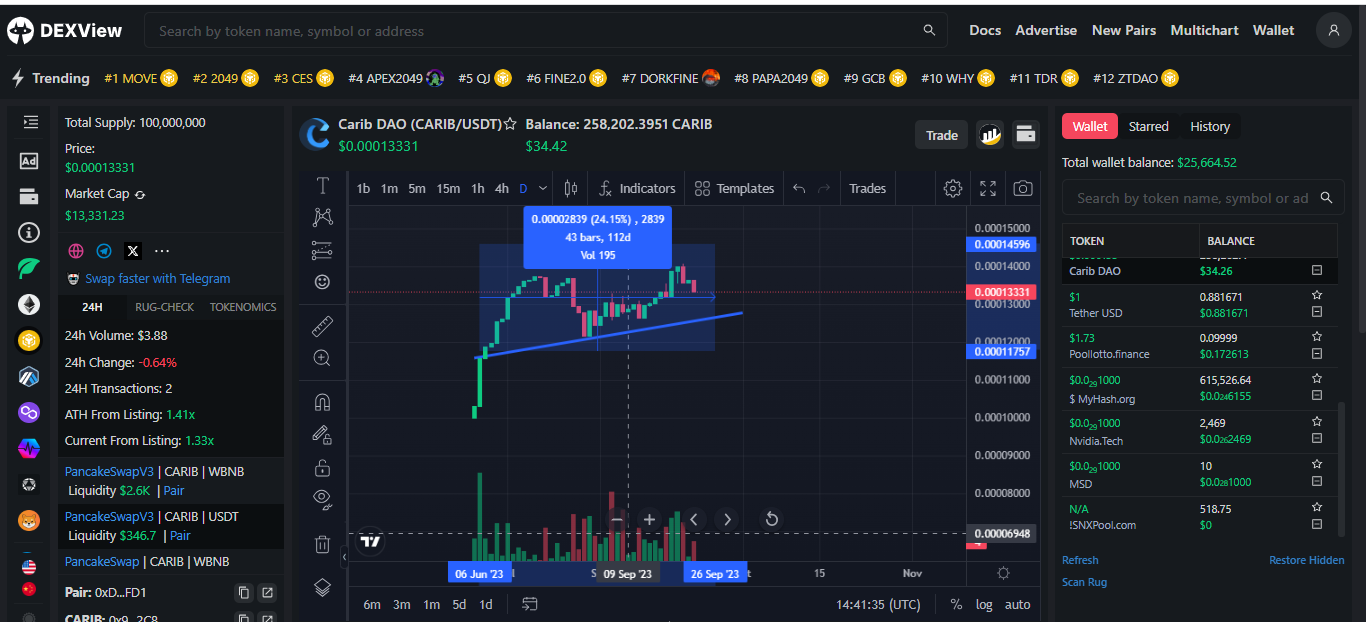Open Trades in chart toolbar
Image resolution: width=1366 pixels, height=622 pixels.
click(x=867, y=188)
